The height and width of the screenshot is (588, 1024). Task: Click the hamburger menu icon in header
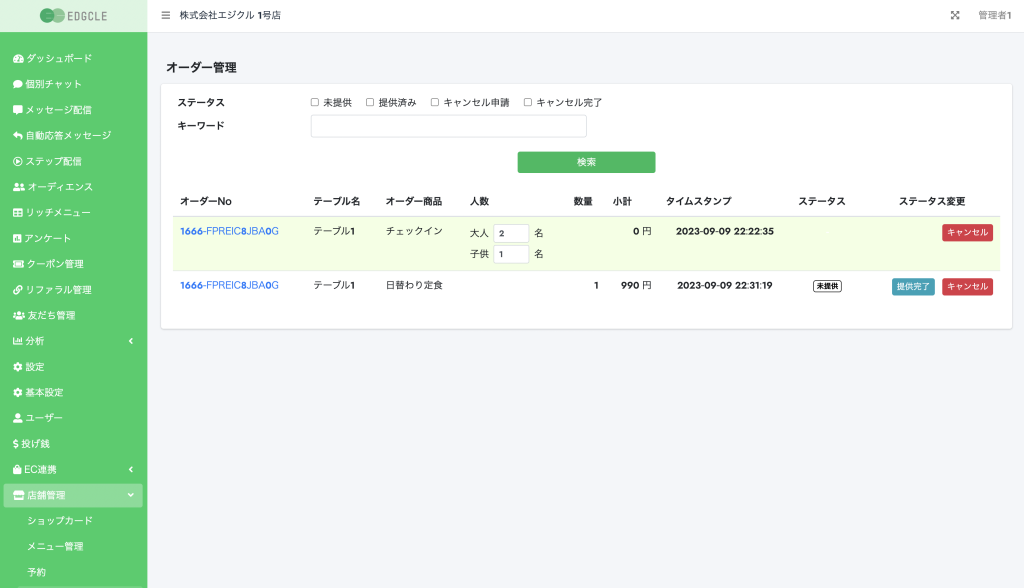(x=166, y=15)
